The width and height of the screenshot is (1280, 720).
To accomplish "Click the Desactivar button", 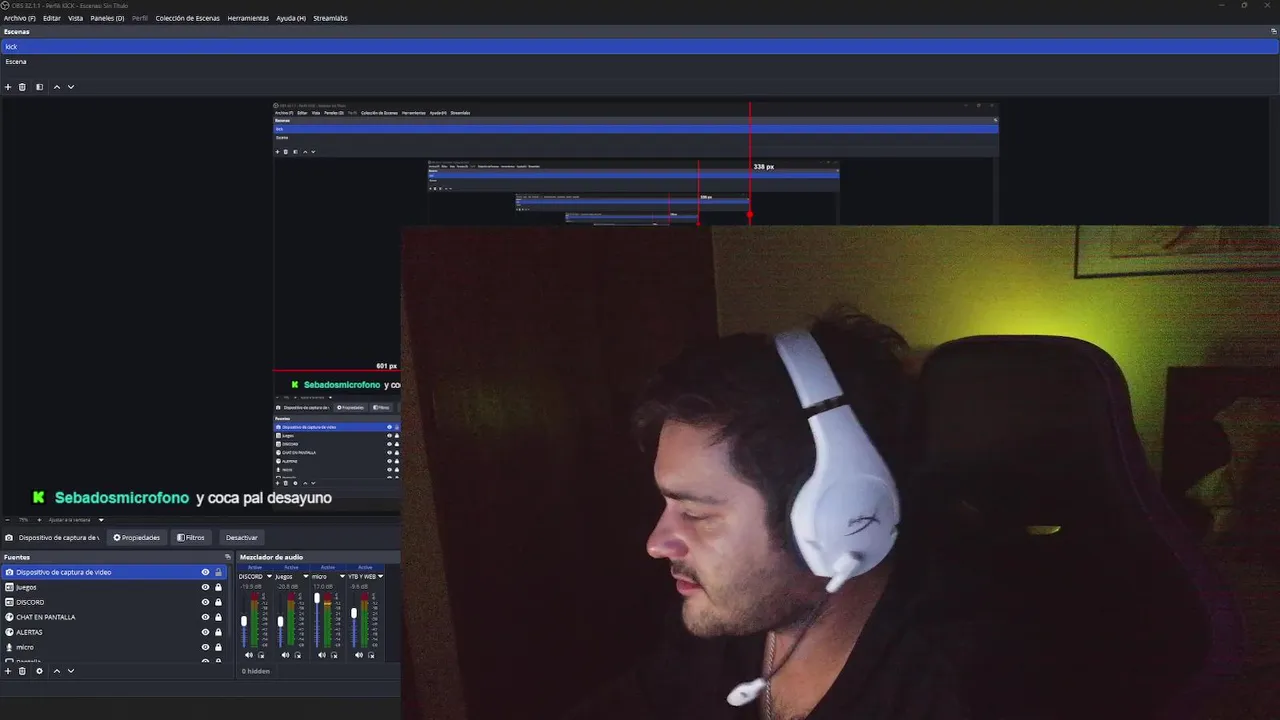I will 242,537.
